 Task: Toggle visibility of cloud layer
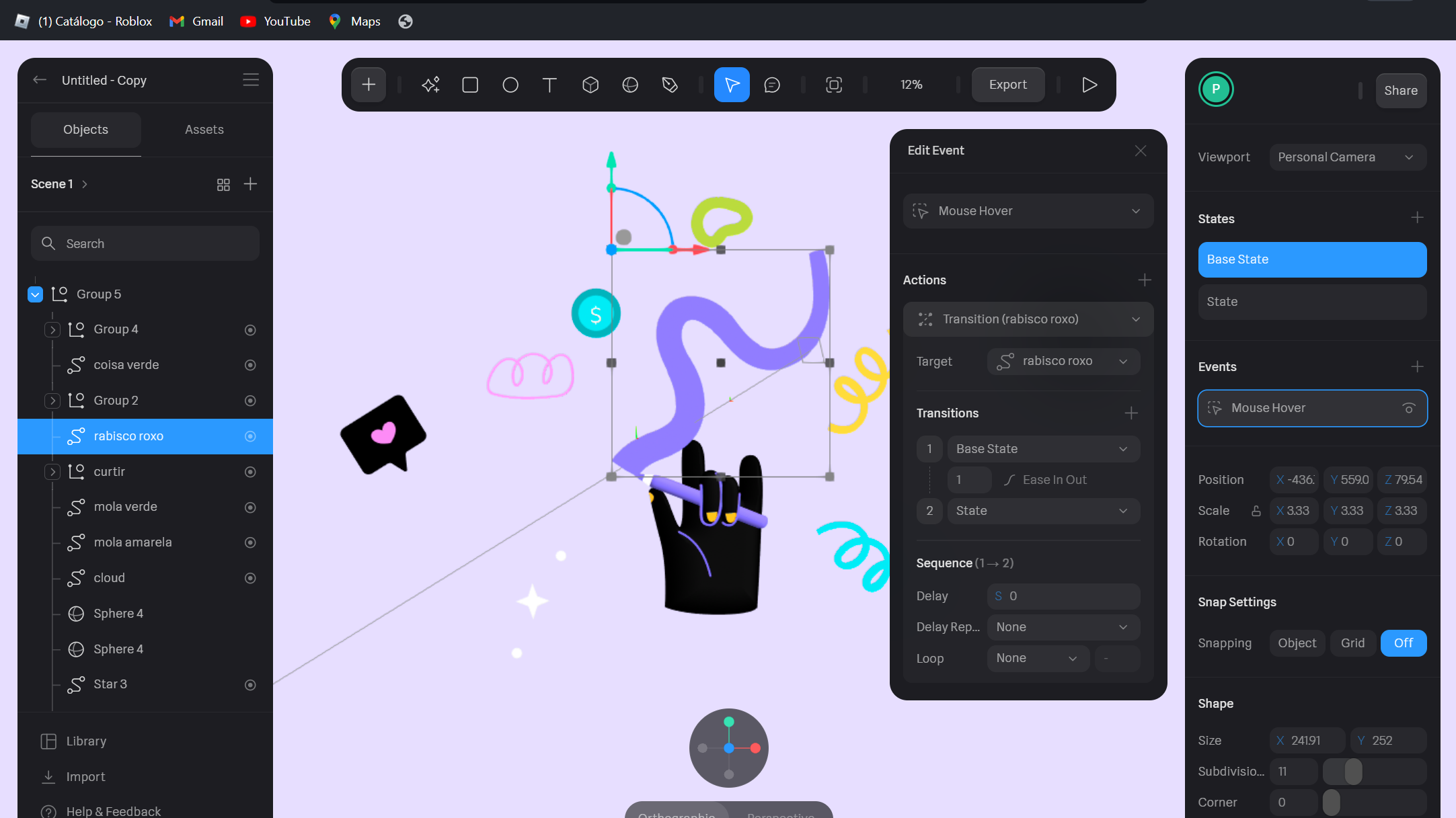click(x=250, y=579)
